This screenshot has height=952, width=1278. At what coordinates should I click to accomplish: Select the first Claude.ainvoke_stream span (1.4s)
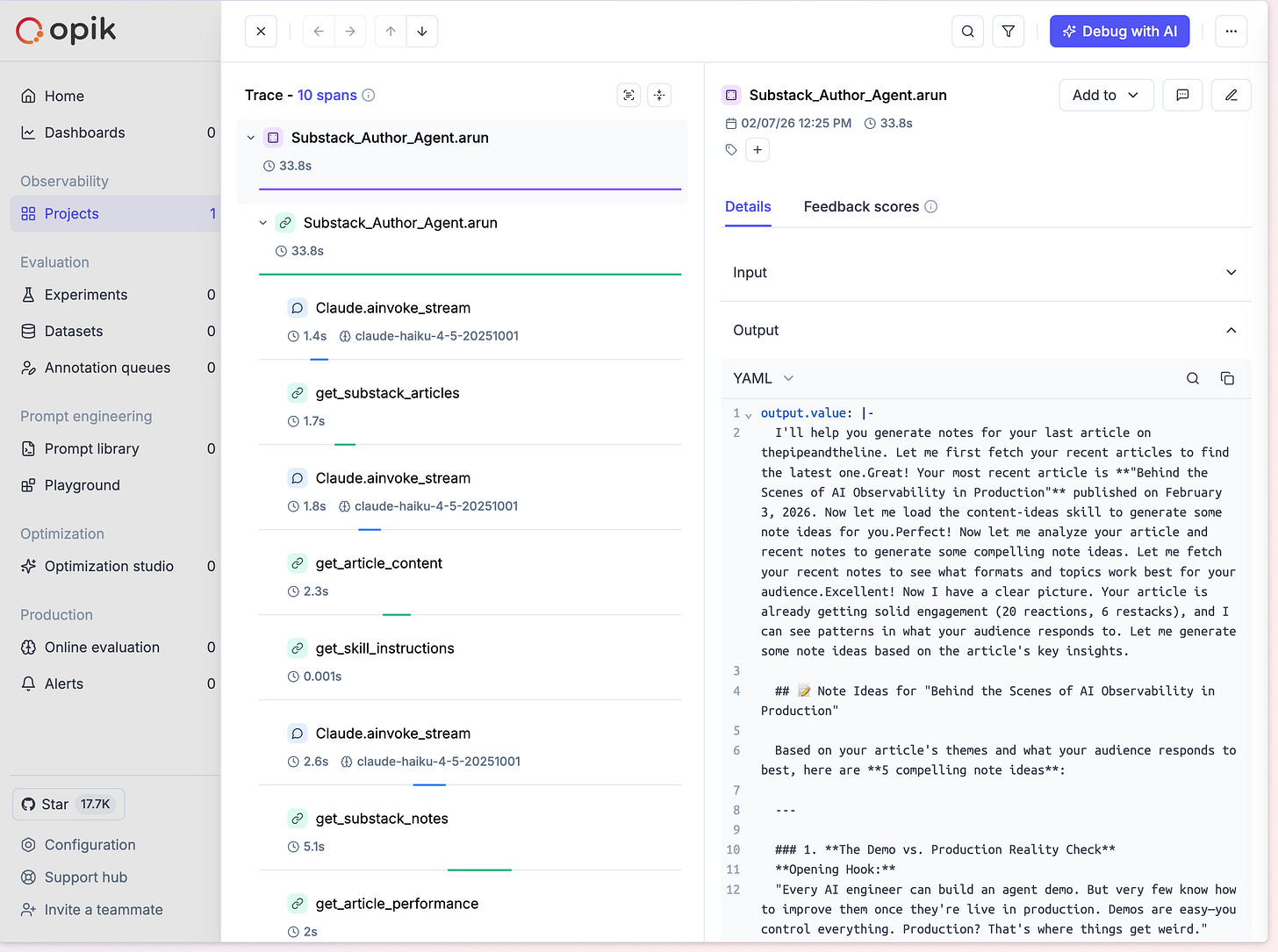(470, 321)
